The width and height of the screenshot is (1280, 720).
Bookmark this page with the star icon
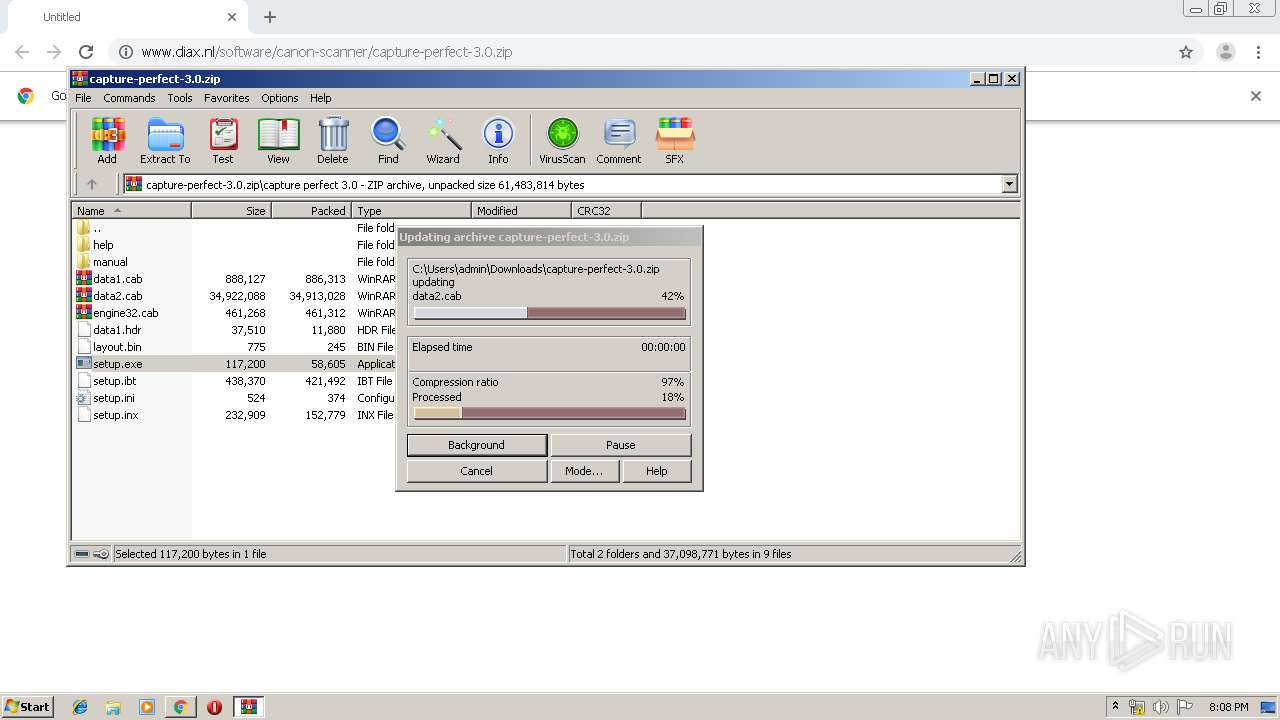point(1186,52)
